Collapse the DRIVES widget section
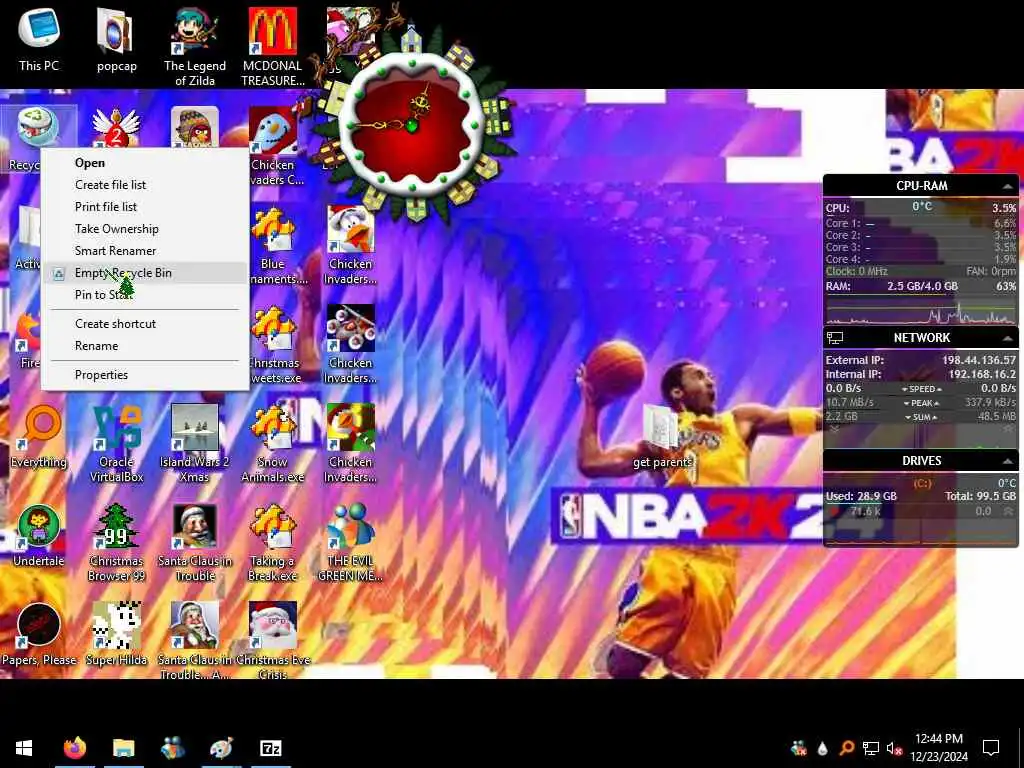This screenshot has height=768, width=1024. pyautogui.click(x=1007, y=461)
